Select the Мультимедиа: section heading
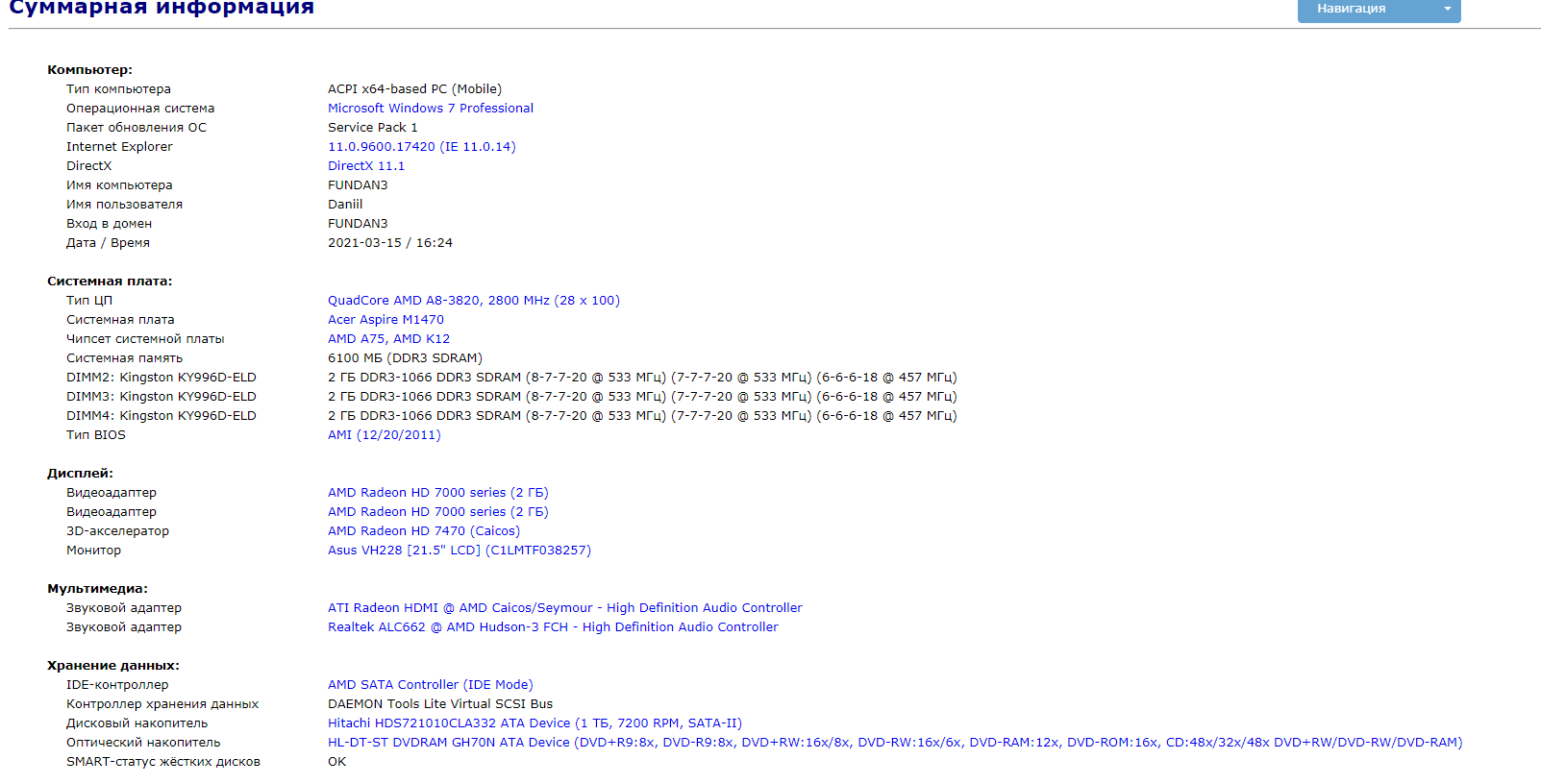 (x=97, y=589)
